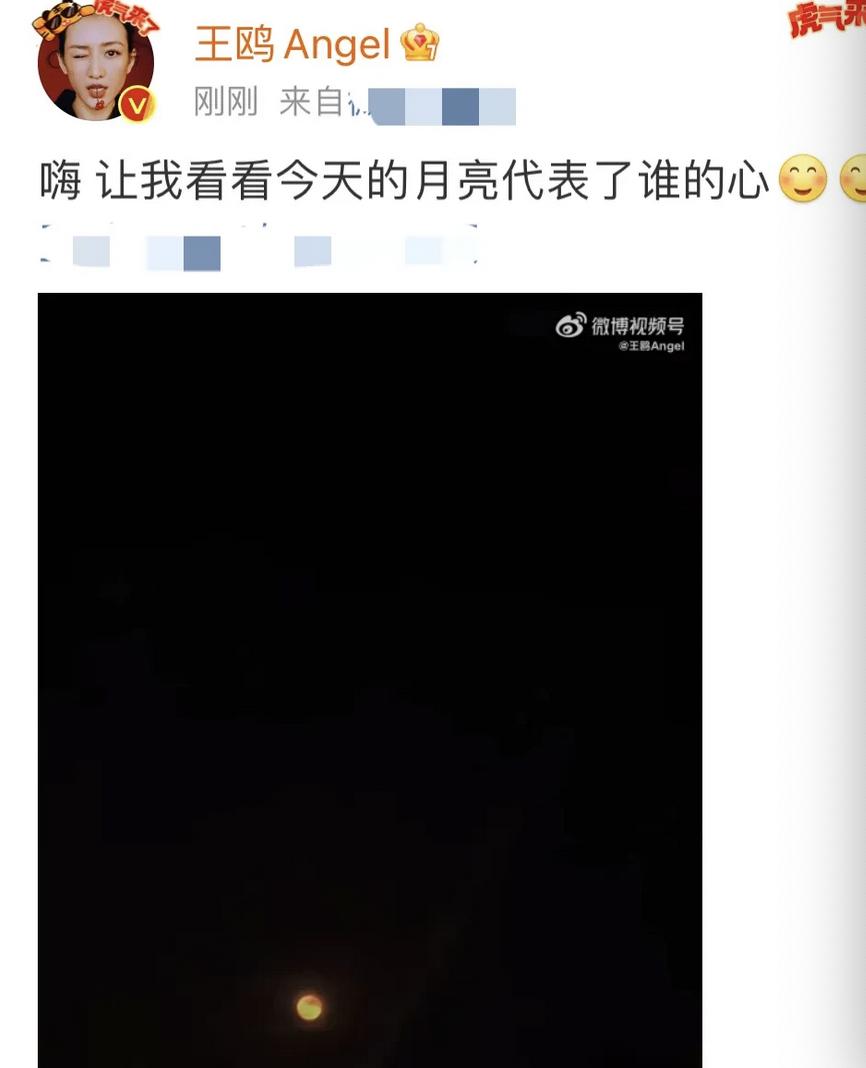
Task: Click the @王鸥Angel watermark on the video
Action: point(651,346)
